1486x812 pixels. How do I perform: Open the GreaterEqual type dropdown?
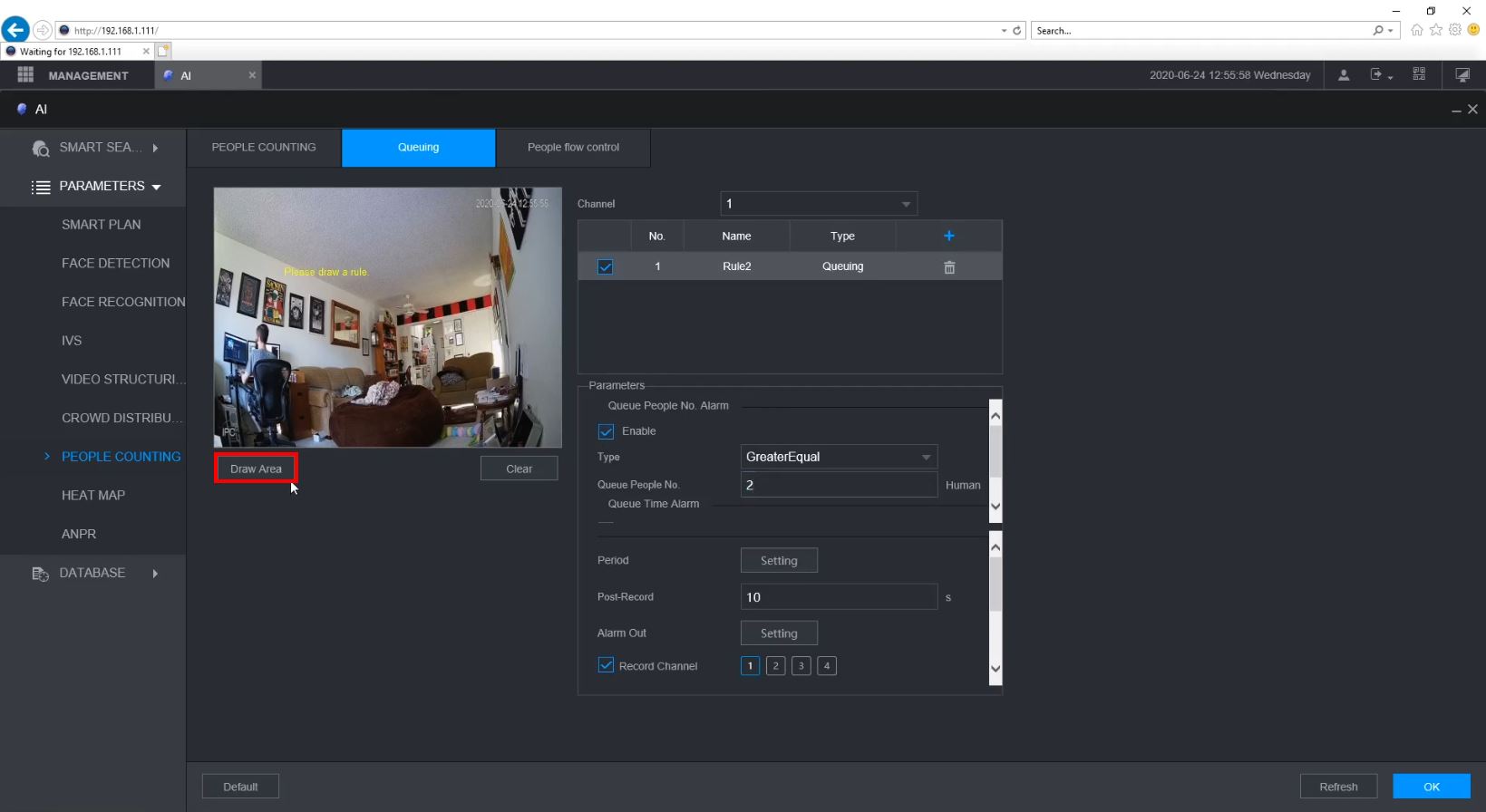pyautogui.click(x=838, y=457)
